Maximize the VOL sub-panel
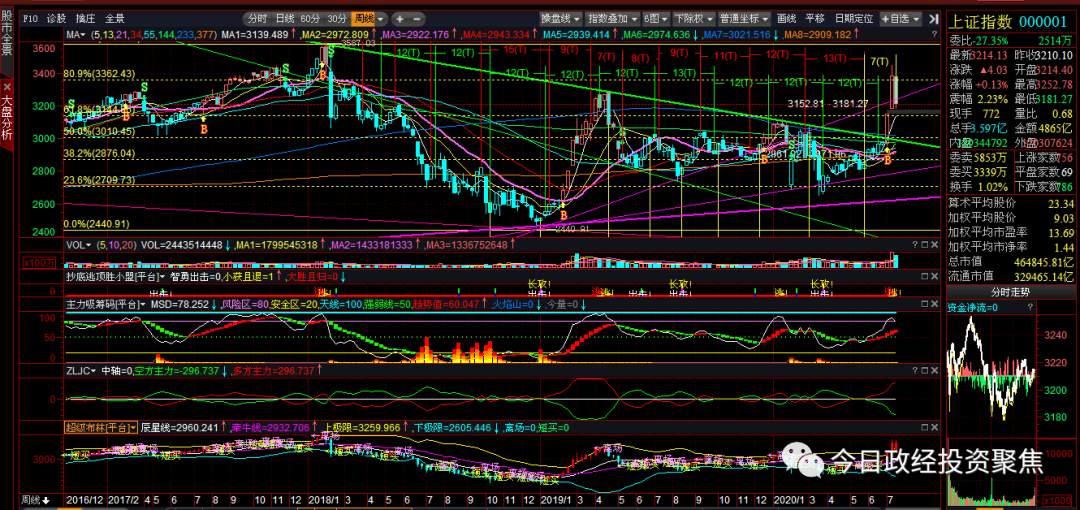1080x510 pixels. tap(925, 245)
